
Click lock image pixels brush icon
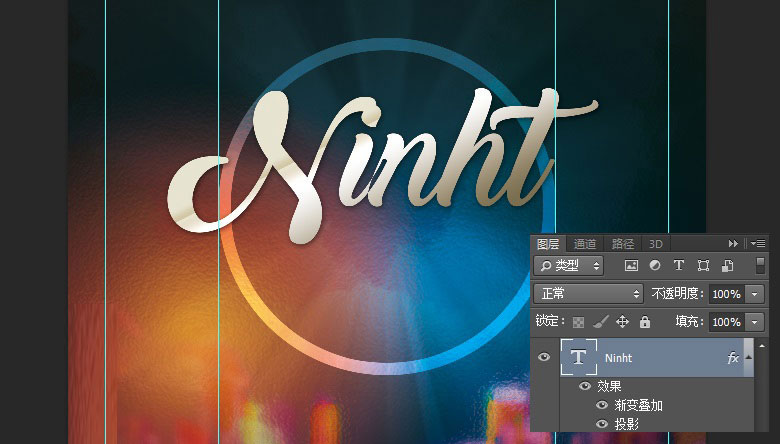[x=600, y=322]
